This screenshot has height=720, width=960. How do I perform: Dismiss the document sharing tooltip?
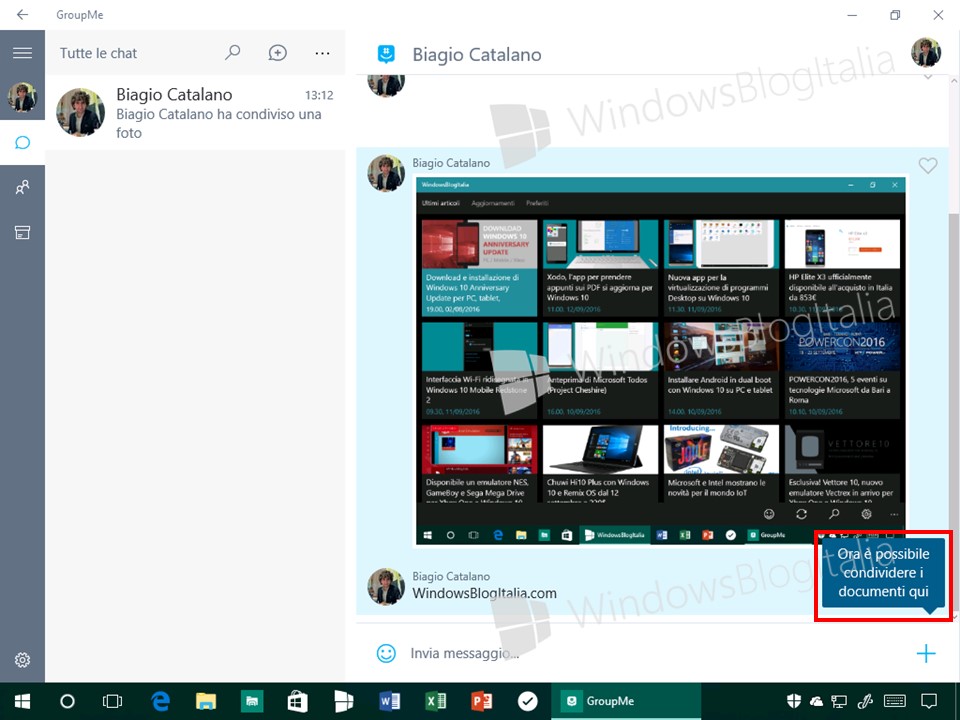point(883,573)
